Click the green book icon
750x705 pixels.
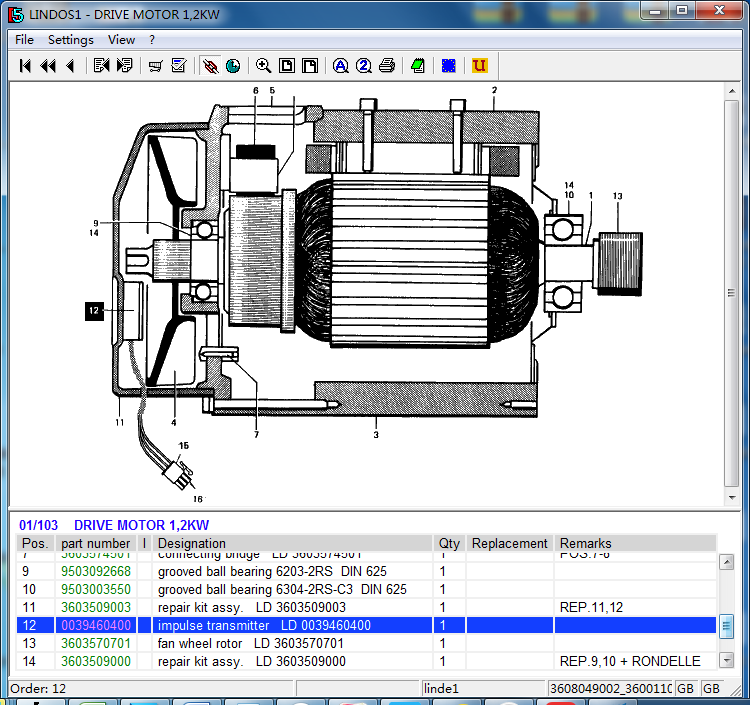(x=418, y=66)
